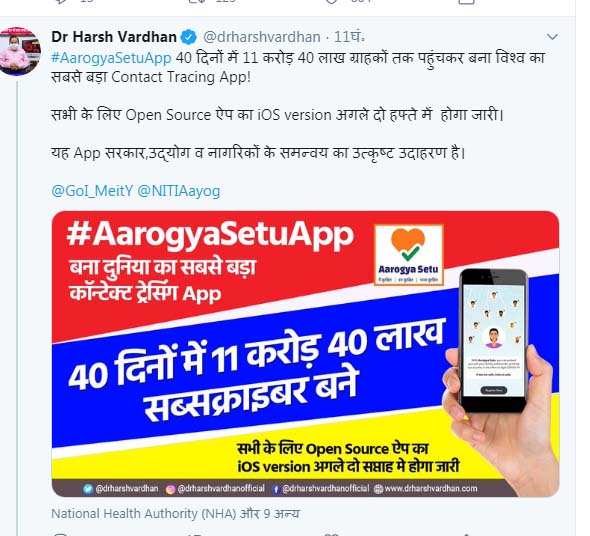Click the @drharshvardhan handle beside the name
Image resolution: width=590 pixels, height=536 pixels.
(262, 37)
